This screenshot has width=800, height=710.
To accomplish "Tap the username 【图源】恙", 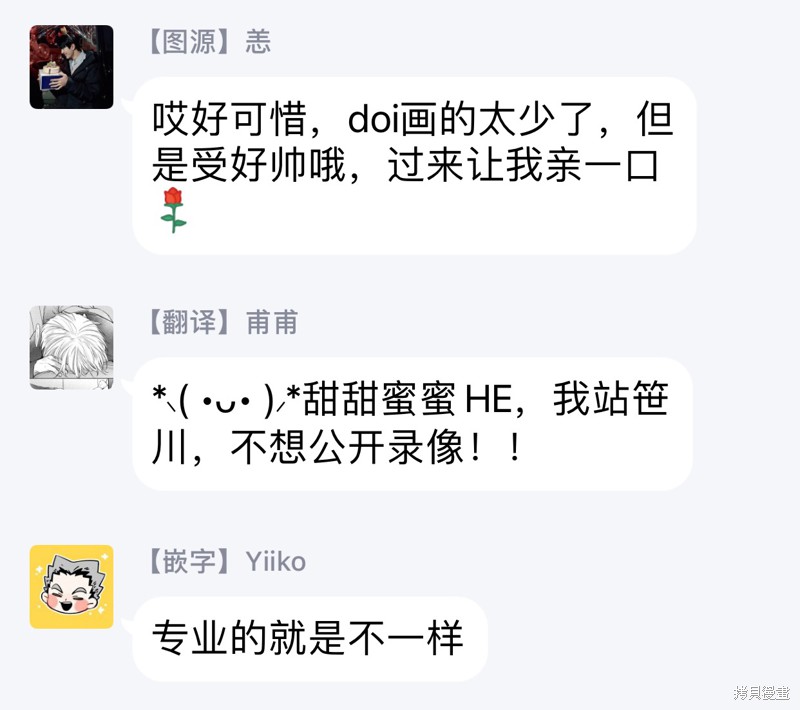I will pyautogui.click(x=210, y=41).
